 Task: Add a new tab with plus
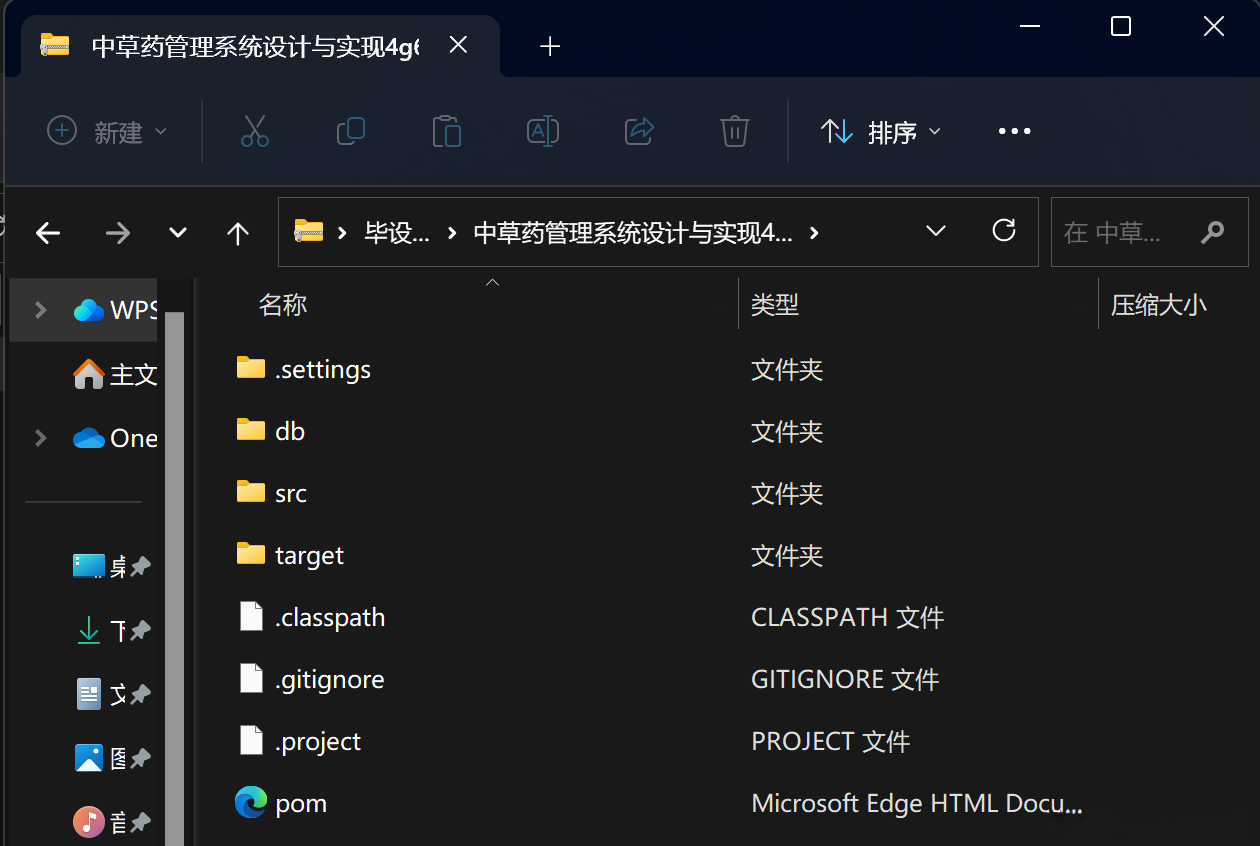click(550, 46)
